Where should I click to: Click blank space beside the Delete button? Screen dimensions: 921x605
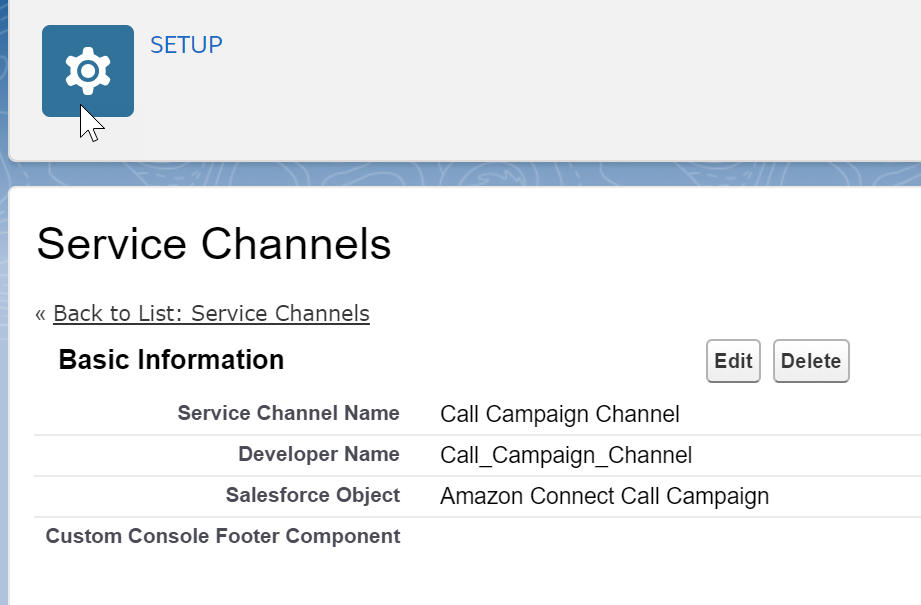coord(884,361)
